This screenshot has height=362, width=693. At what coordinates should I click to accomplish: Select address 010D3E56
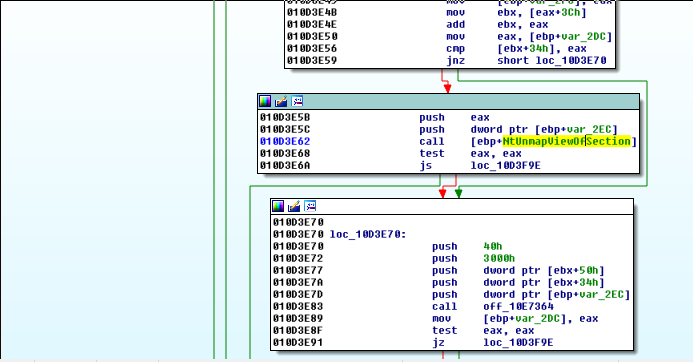312,49
